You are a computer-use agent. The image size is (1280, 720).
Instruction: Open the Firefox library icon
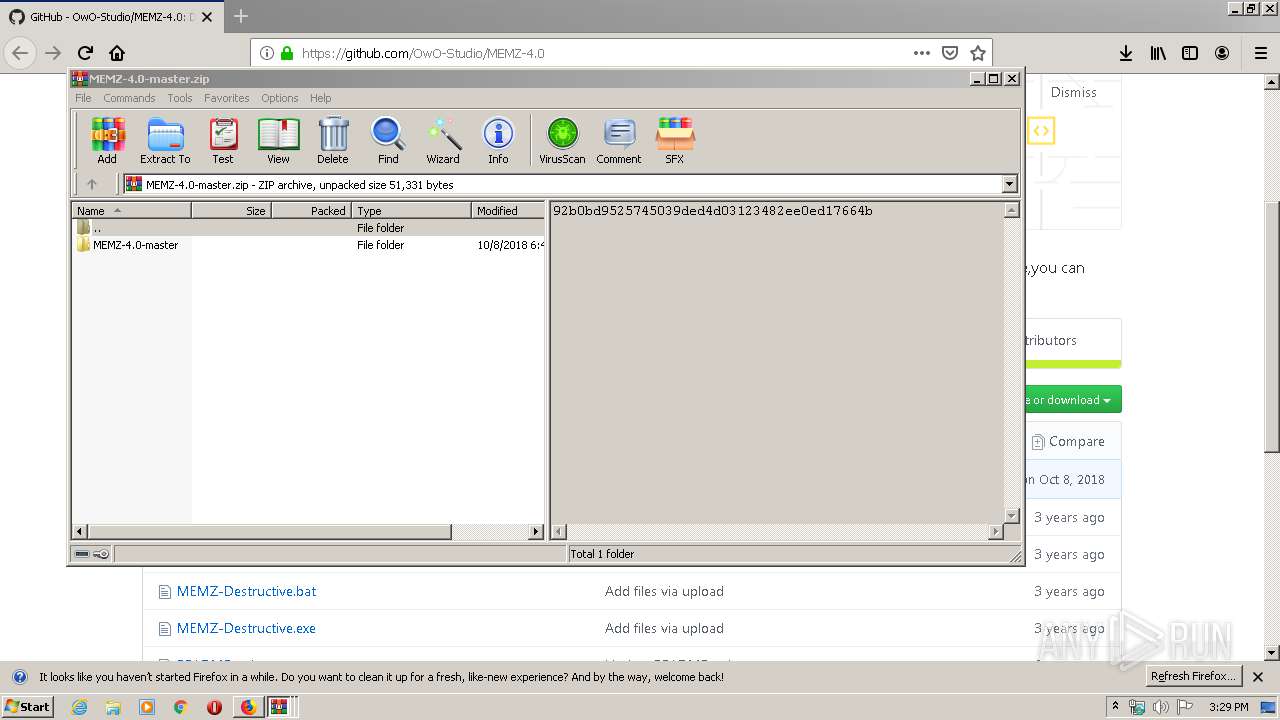coord(1158,53)
